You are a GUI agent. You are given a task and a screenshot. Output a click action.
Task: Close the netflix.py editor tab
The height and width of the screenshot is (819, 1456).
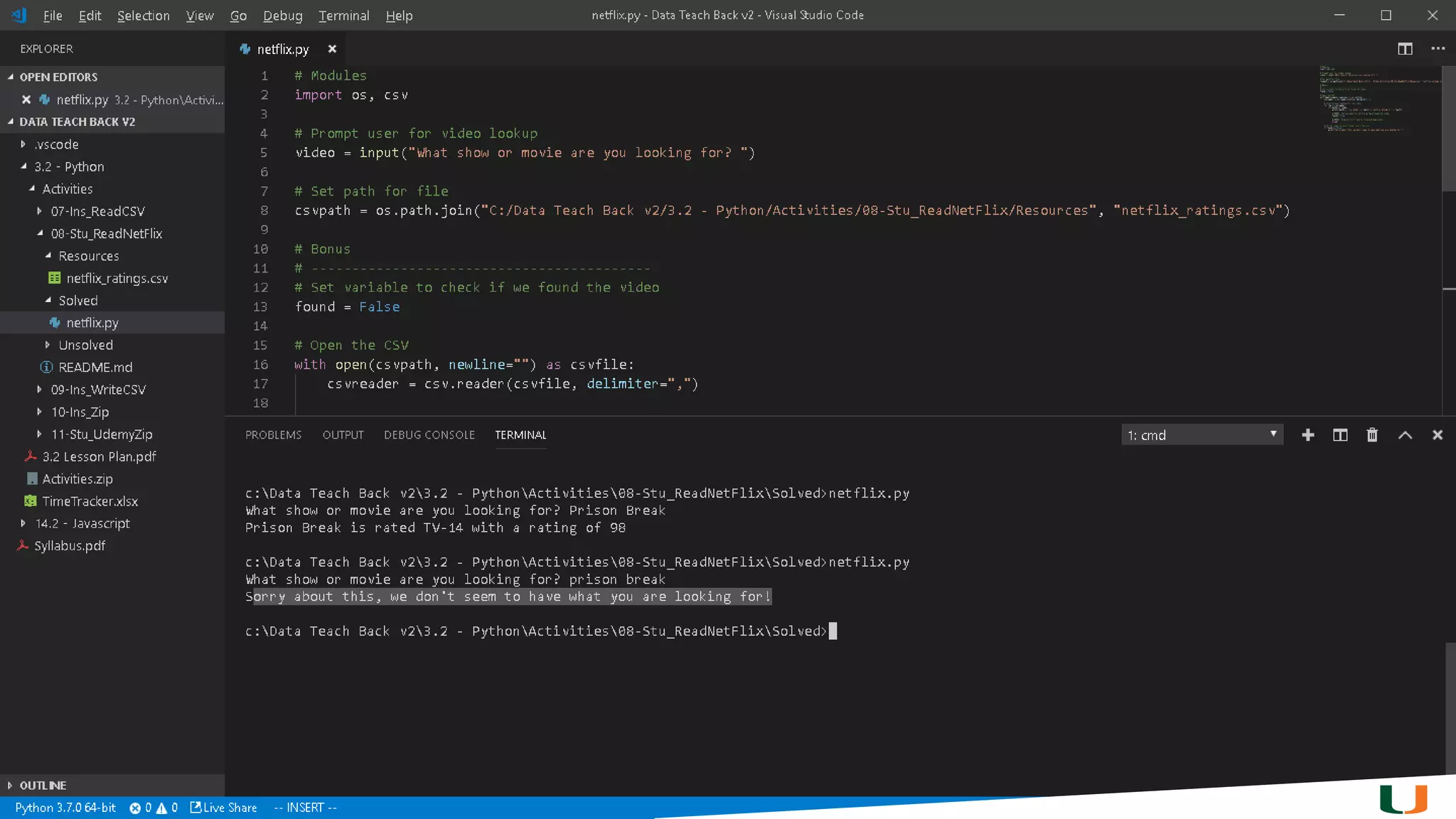pyautogui.click(x=332, y=49)
